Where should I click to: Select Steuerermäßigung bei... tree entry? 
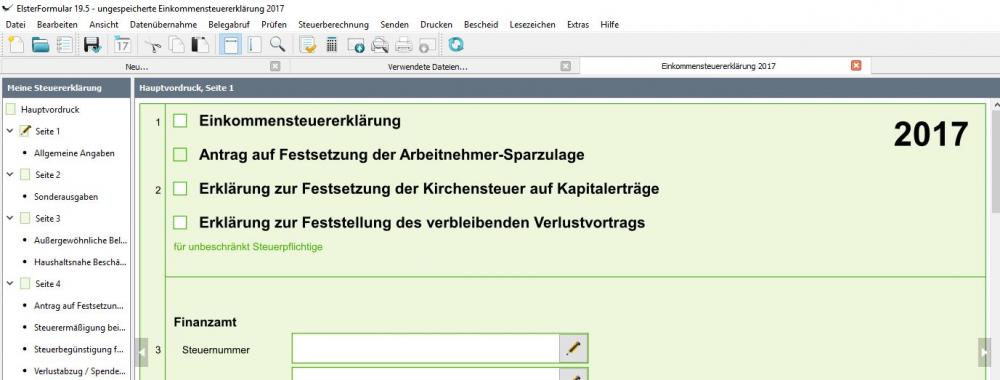[80, 328]
